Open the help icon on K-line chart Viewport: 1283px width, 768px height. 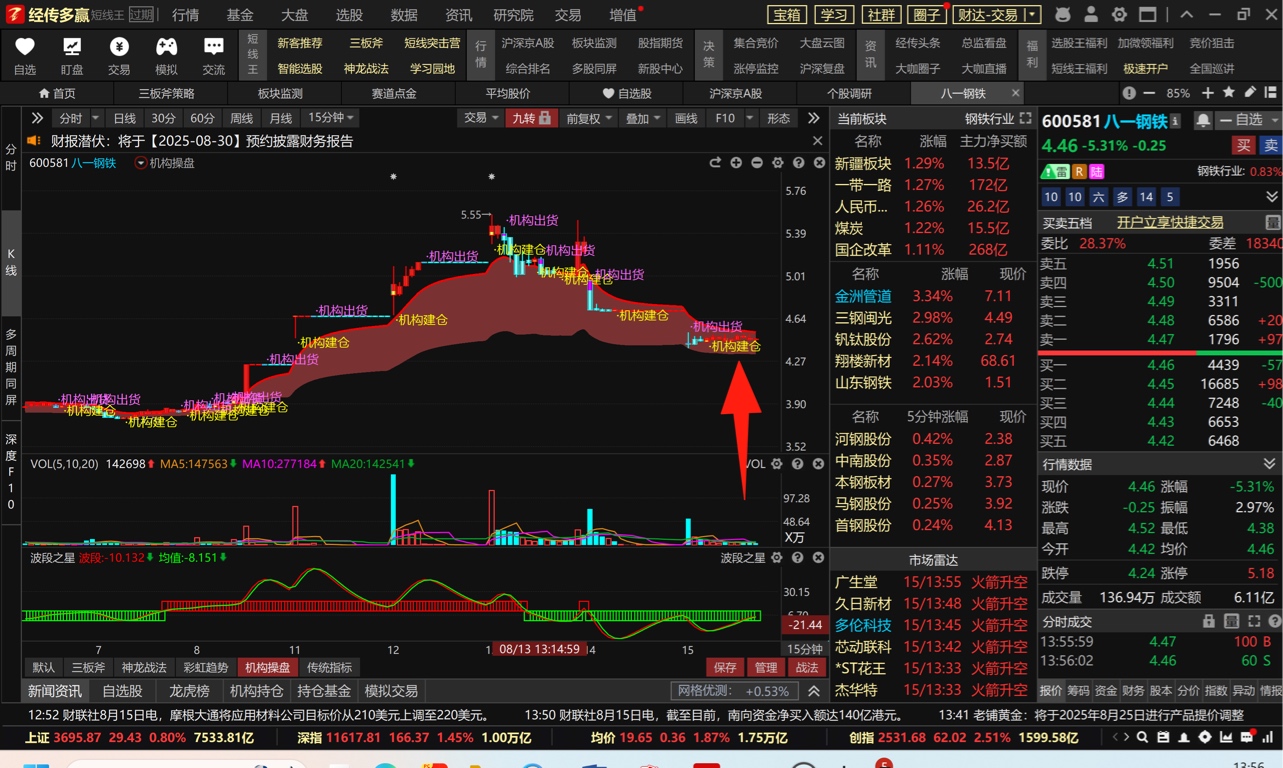click(798, 162)
